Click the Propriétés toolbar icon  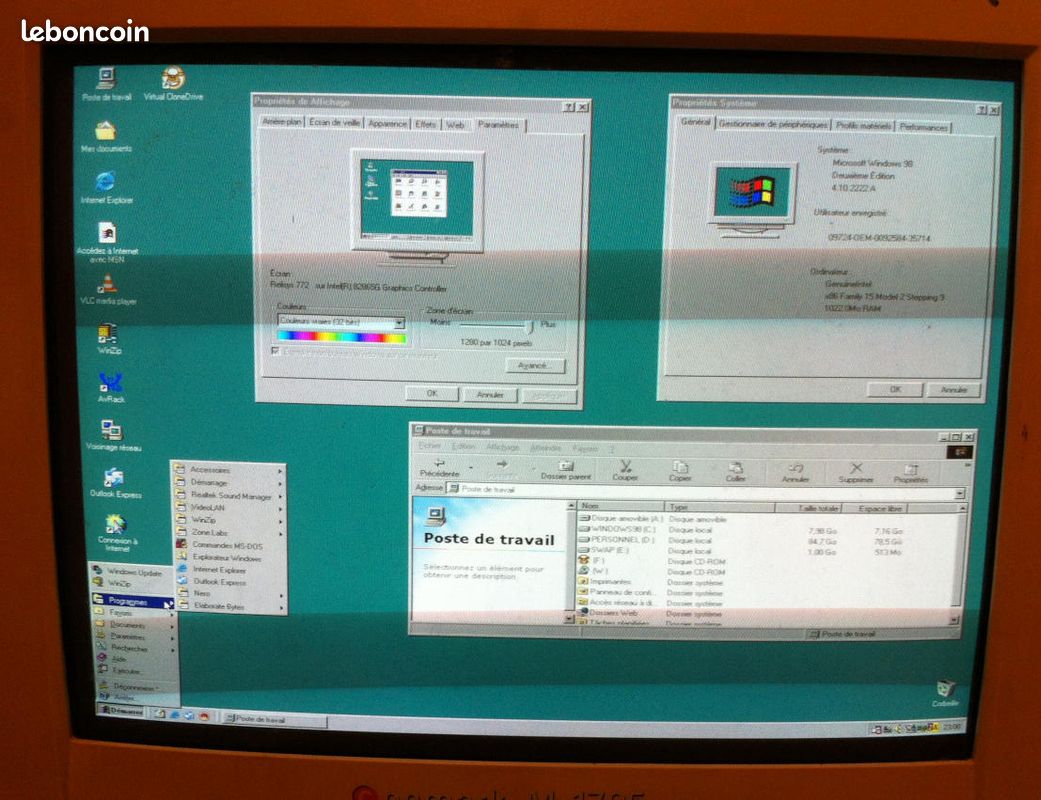(910, 473)
